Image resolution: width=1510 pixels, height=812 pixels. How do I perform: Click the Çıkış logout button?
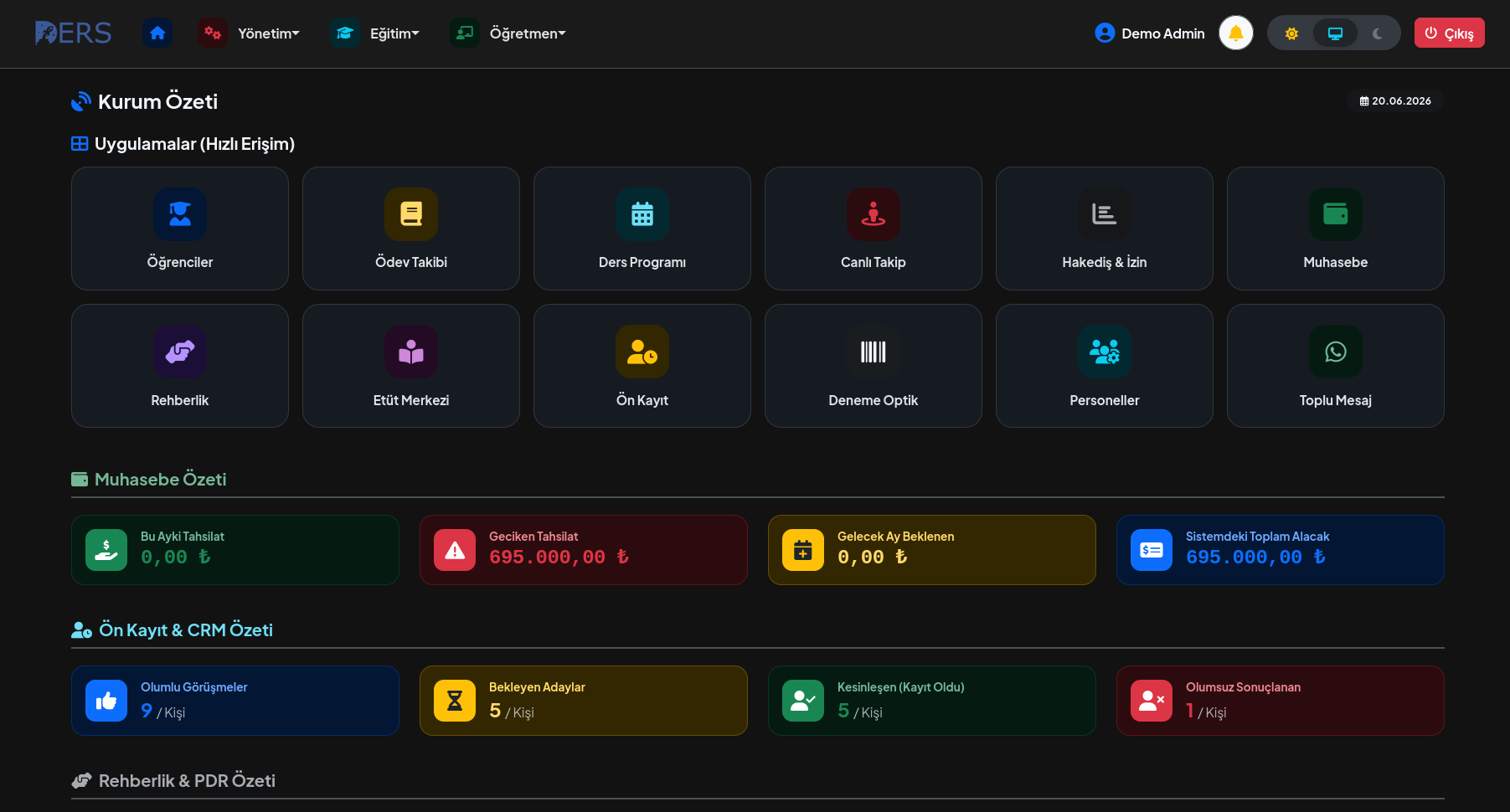coord(1449,33)
